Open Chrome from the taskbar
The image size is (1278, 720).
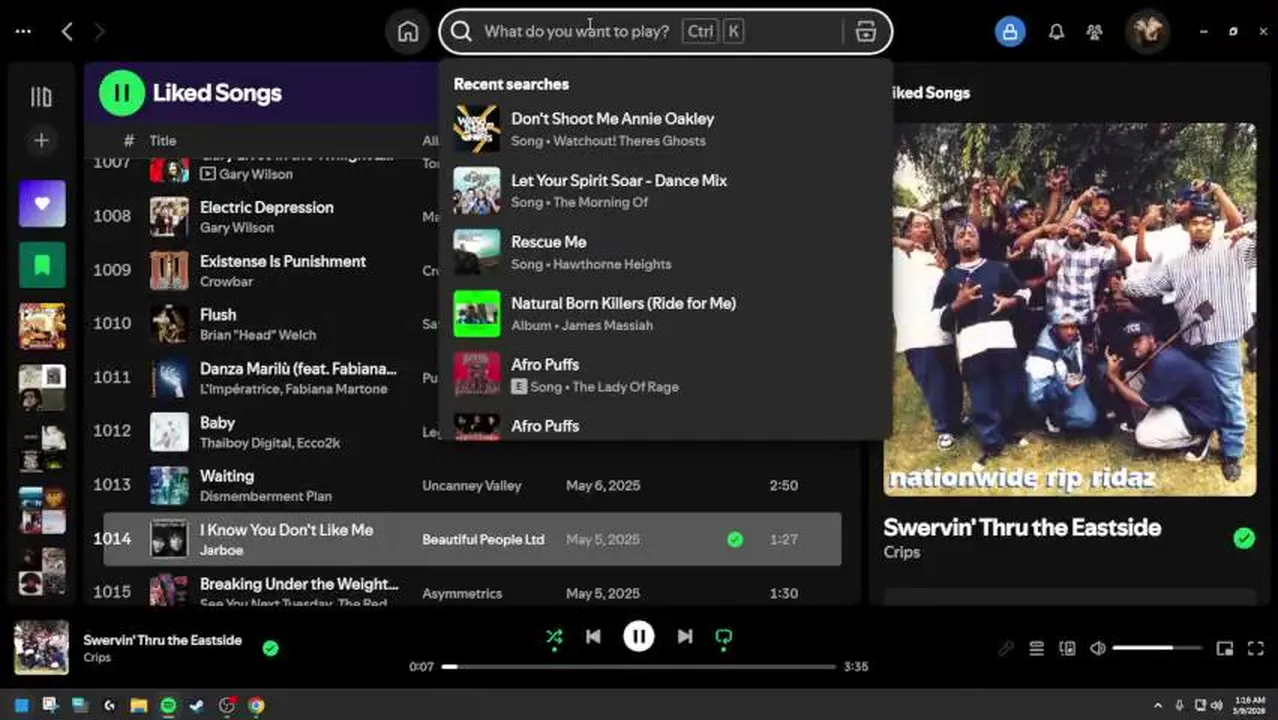point(256,705)
